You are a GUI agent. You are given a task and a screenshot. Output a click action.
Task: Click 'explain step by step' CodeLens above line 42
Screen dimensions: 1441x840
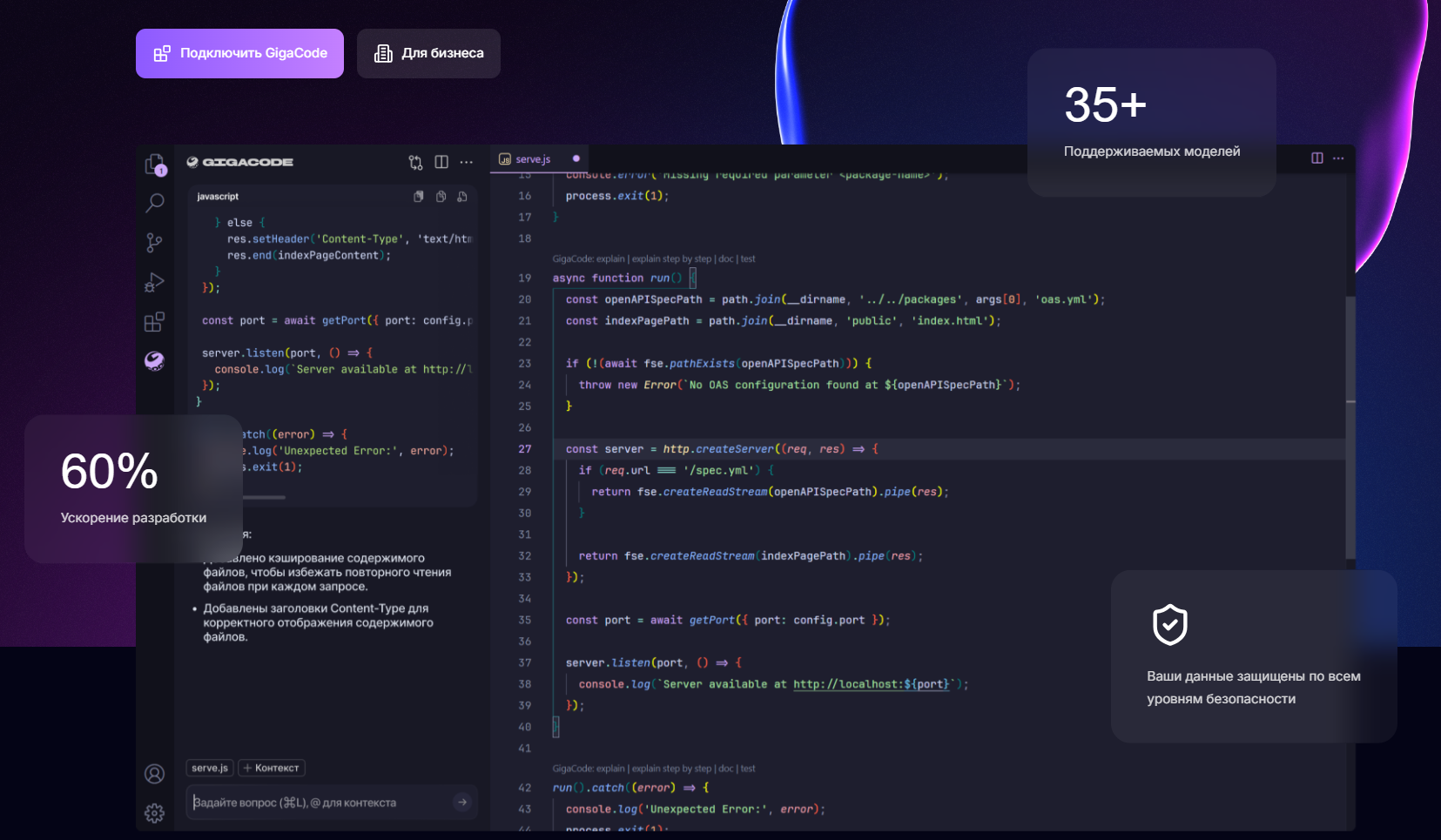coord(671,769)
